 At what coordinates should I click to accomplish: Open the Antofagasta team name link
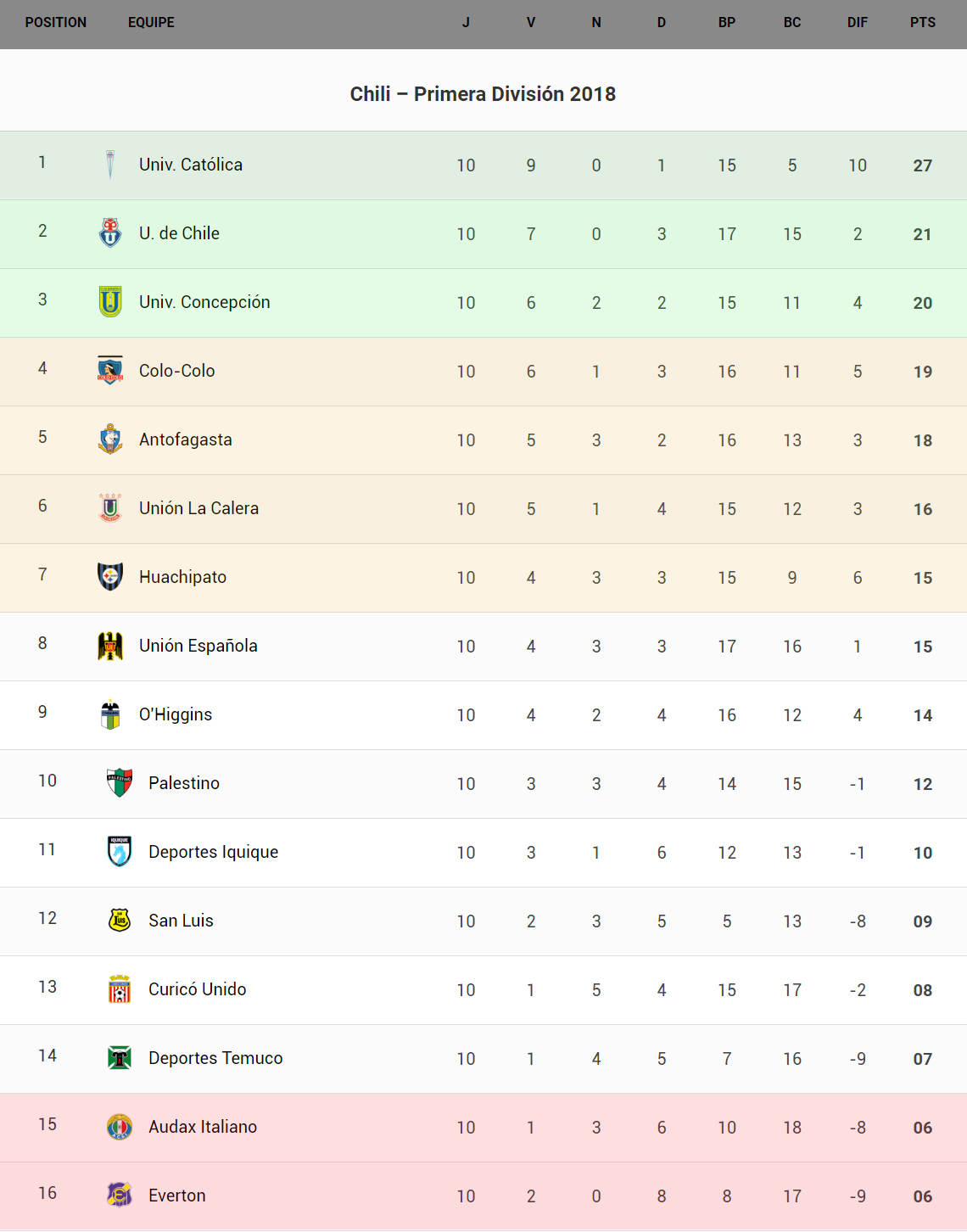point(186,440)
